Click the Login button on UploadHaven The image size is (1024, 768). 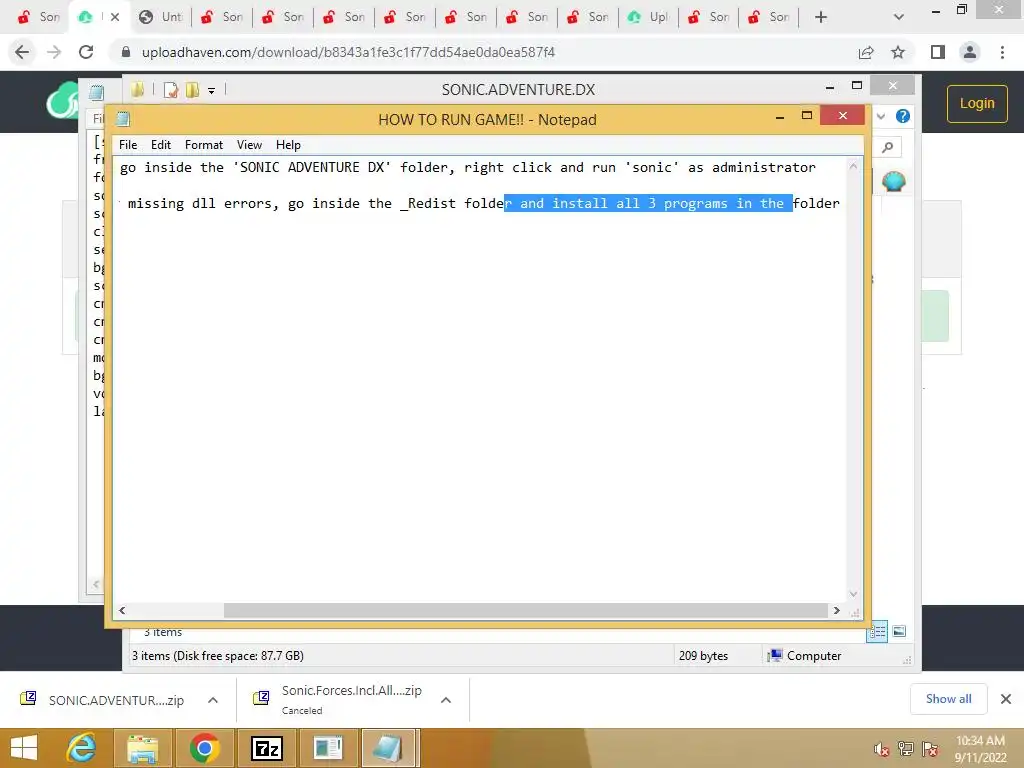[x=977, y=103]
